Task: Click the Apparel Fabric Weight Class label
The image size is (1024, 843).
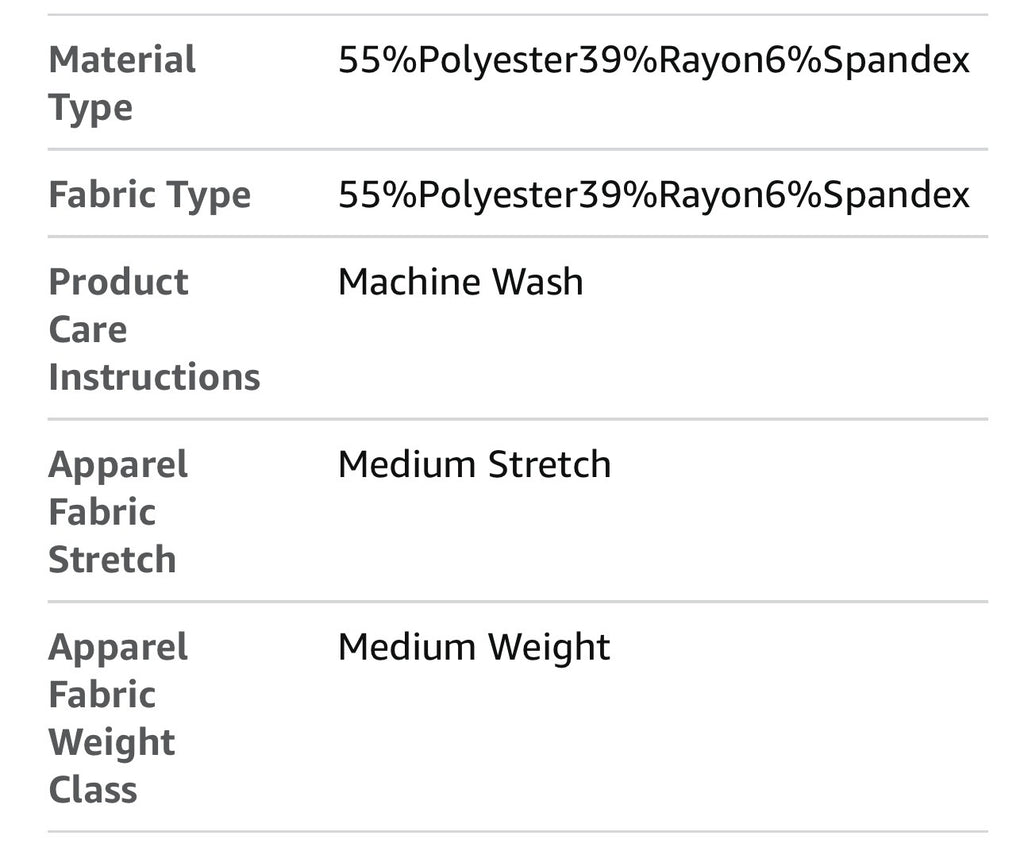Action: coord(118,718)
